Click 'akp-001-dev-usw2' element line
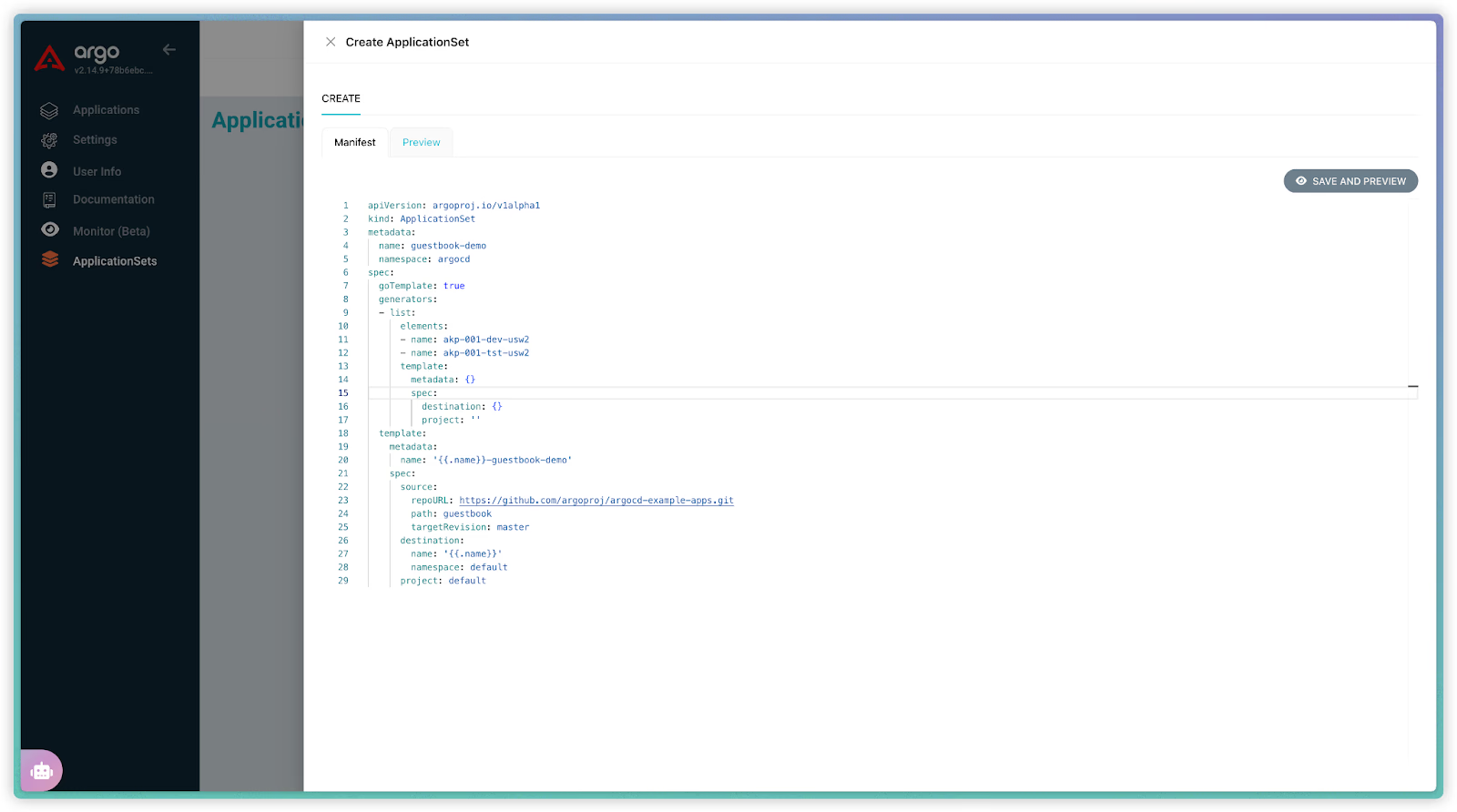The image size is (1457, 812). click(x=464, y=340)
